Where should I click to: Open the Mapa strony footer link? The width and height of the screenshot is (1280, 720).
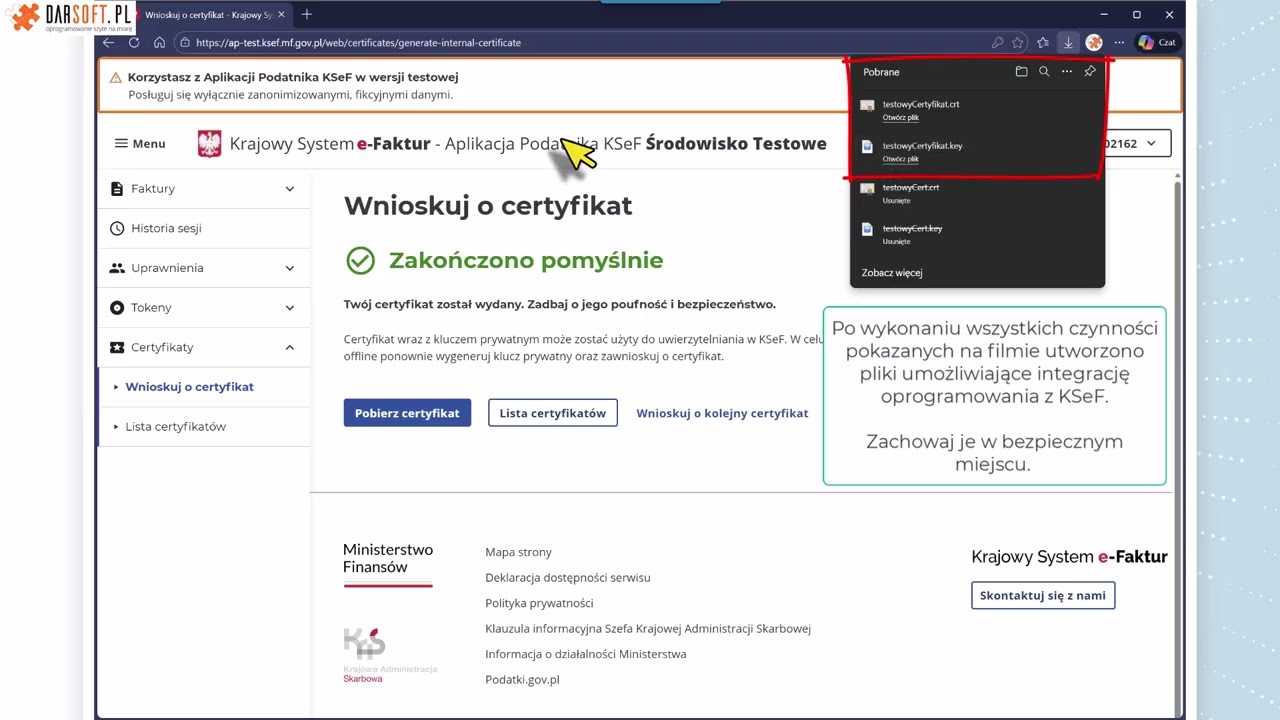518,552
